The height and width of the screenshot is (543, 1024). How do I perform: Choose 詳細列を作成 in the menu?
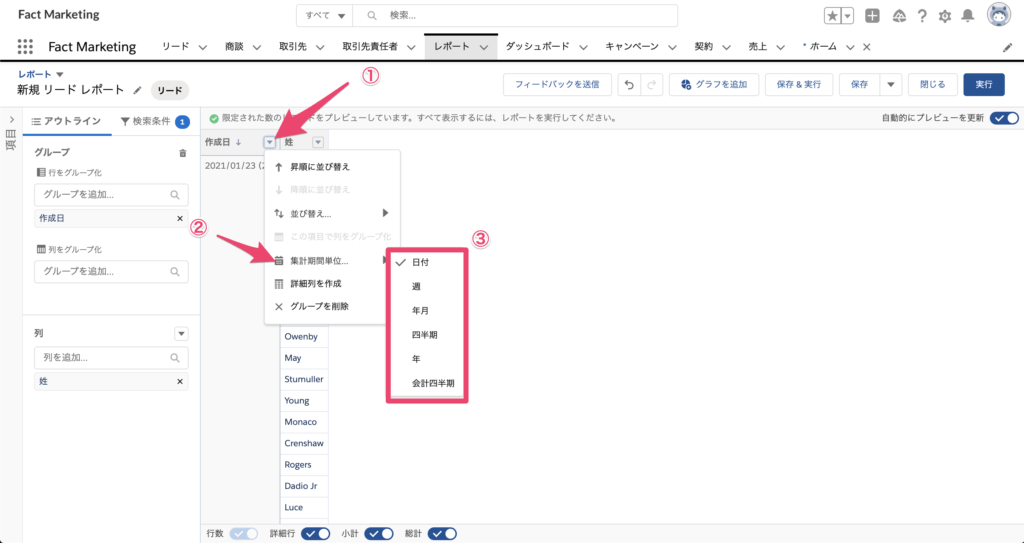coord(332,284)
